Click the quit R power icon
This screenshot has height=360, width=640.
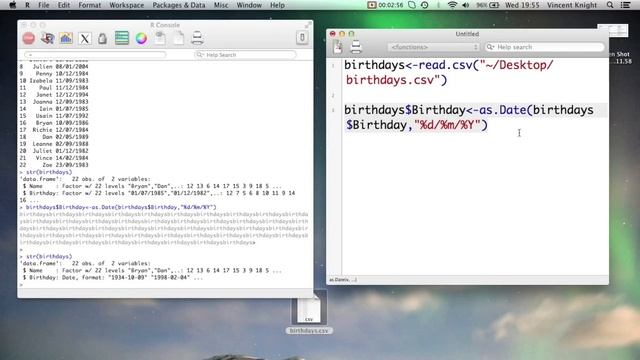(x=302, y=38)
